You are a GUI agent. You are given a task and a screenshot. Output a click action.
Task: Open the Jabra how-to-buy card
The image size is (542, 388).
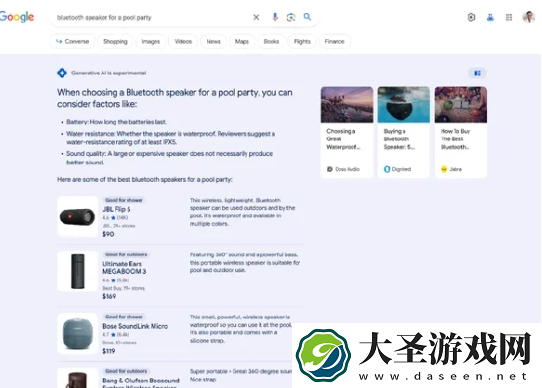click(461, 132)
